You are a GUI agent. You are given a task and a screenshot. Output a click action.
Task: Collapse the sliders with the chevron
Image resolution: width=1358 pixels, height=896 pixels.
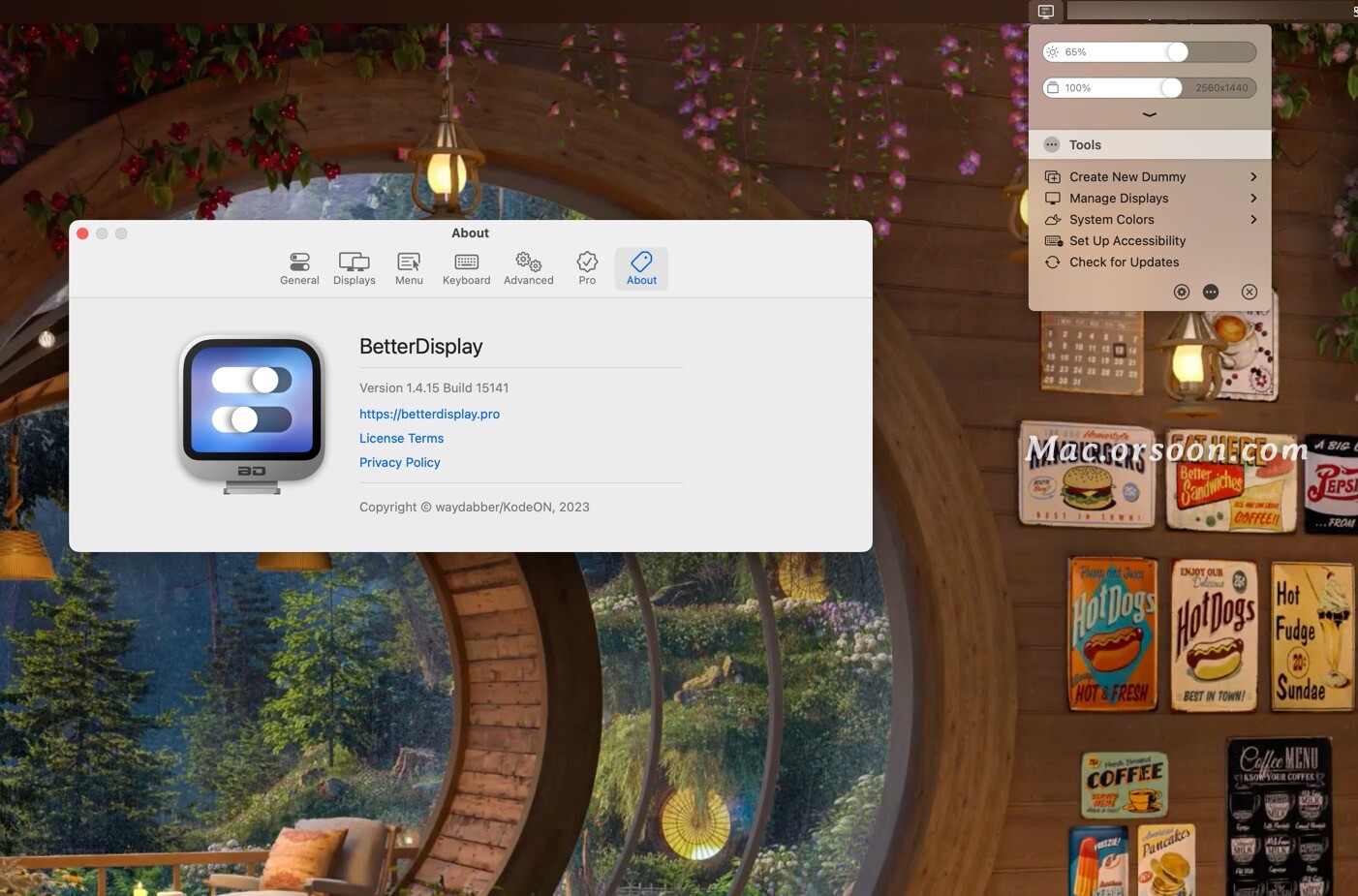1150,113
